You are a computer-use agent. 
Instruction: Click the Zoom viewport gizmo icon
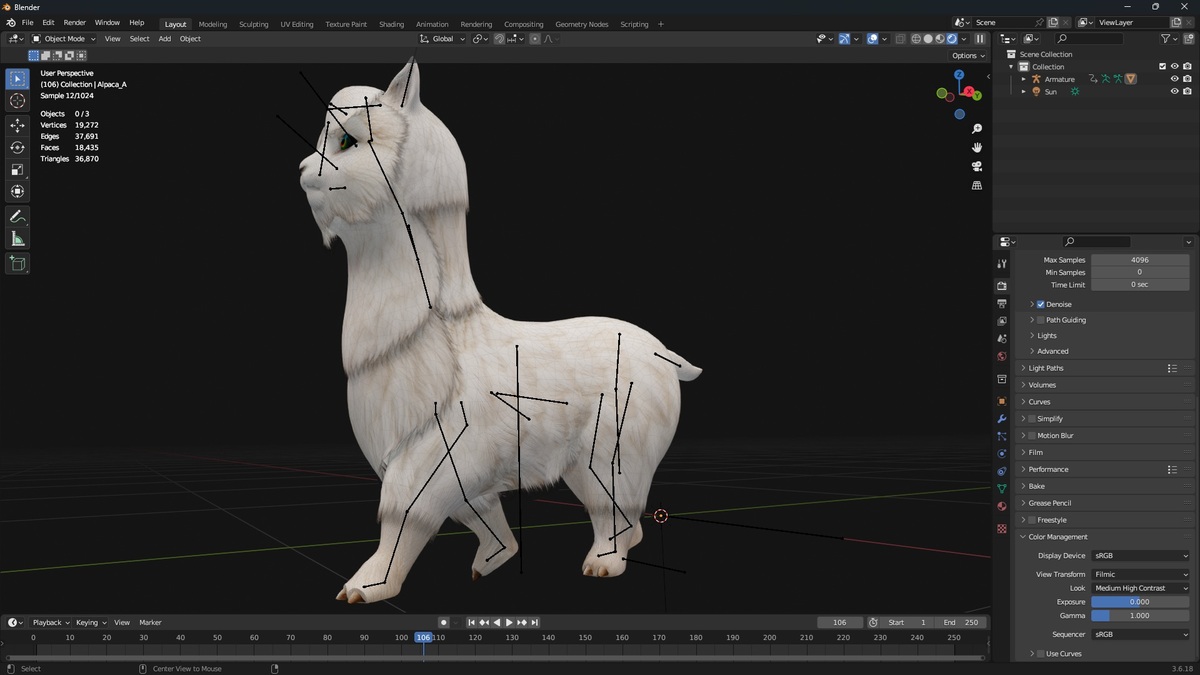click(977, 129)
